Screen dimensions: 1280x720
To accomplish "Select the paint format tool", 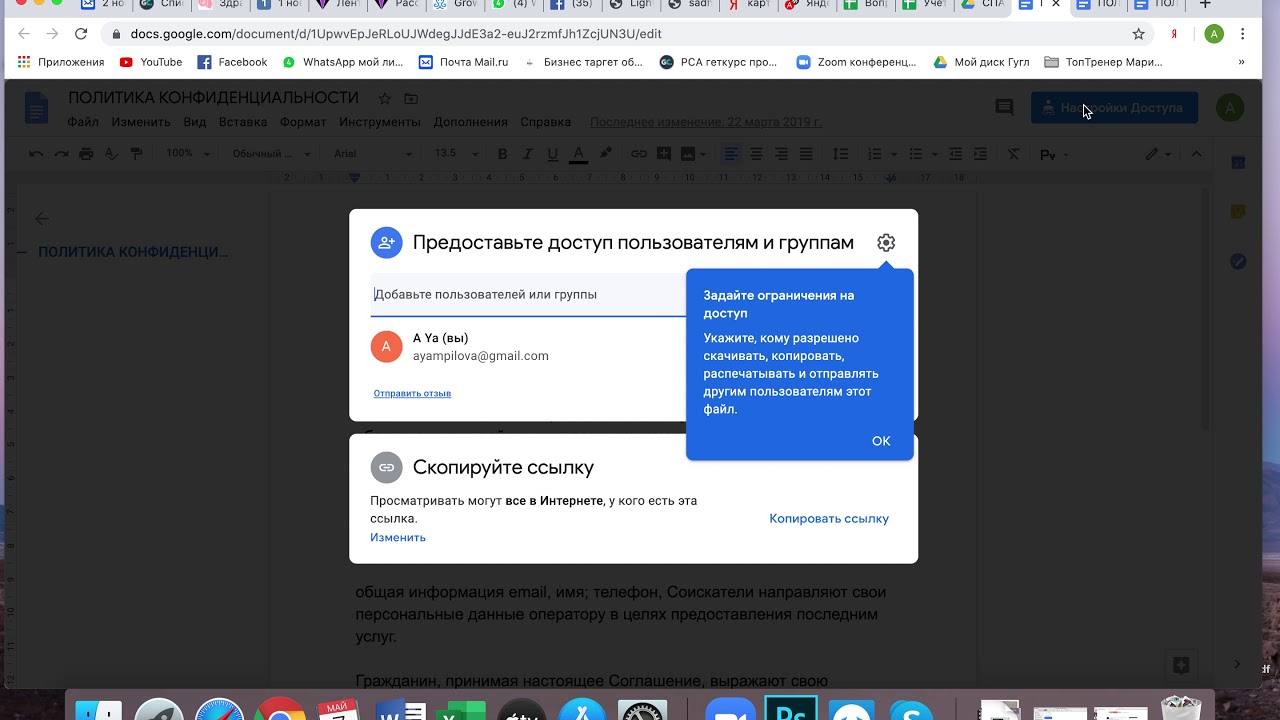I will pos(137,154).
